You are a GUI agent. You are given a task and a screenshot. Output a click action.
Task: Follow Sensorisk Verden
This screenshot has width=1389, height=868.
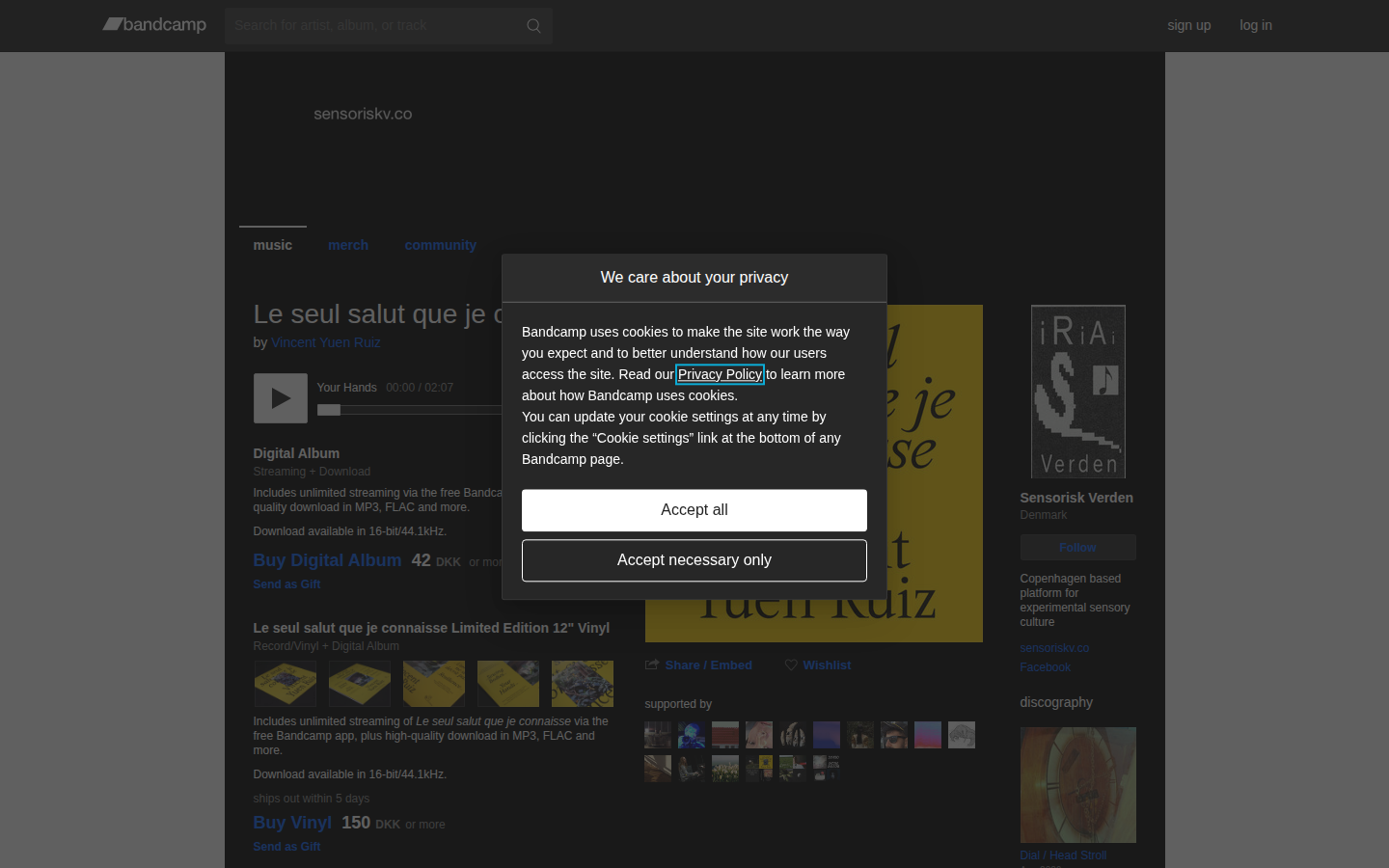click(x=1077, y=547)
